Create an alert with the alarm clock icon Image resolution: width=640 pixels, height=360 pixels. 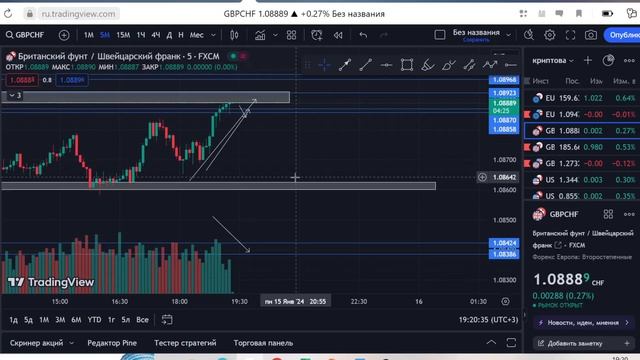317,36
